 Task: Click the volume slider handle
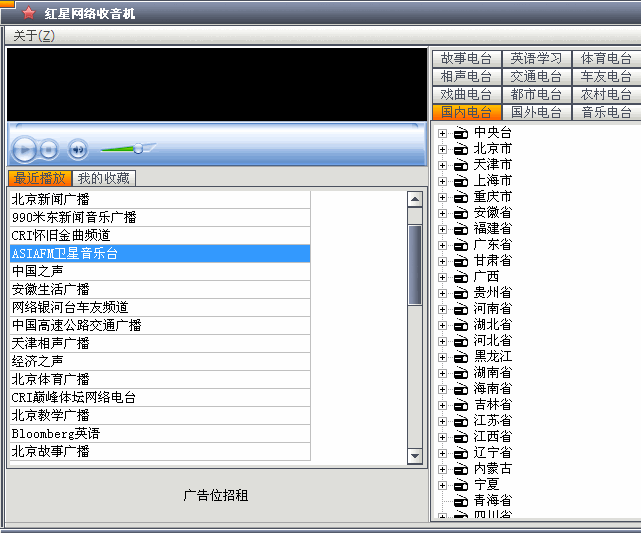click(x=138, y=149)
